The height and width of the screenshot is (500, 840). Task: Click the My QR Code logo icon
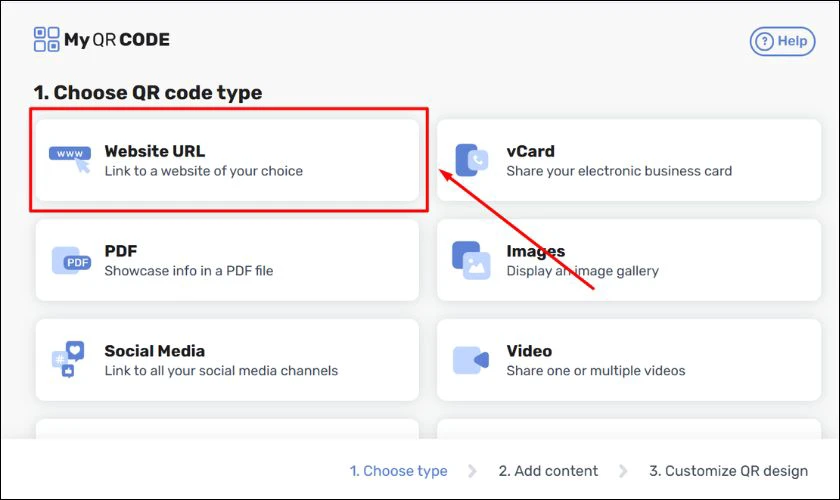46,40
